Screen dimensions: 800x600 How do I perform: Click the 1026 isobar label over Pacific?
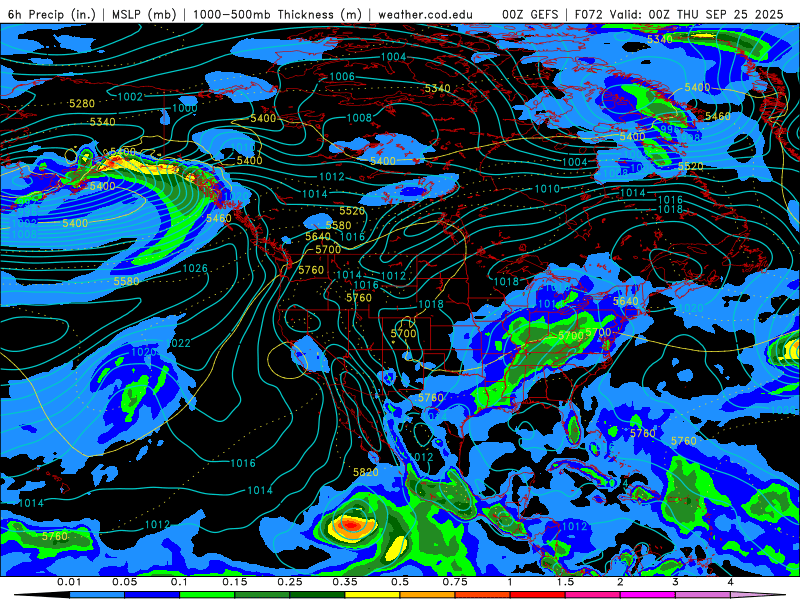pyautogui.click(x=195, y=268)
